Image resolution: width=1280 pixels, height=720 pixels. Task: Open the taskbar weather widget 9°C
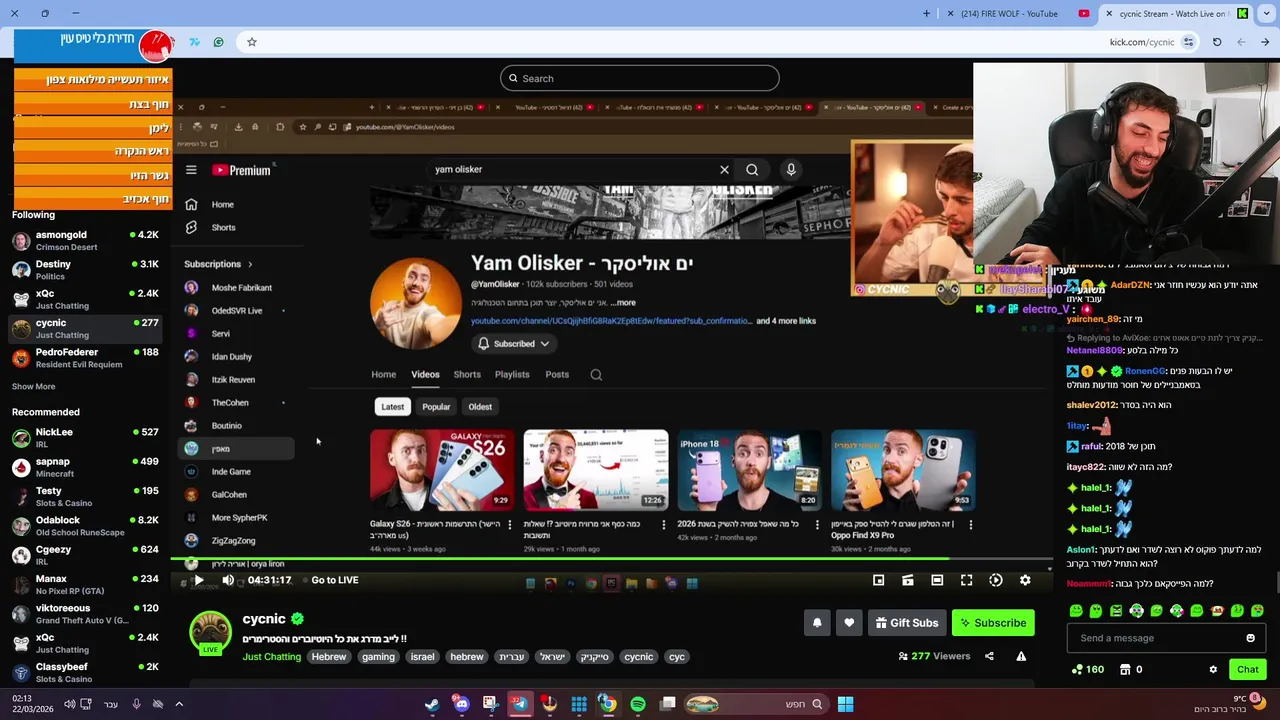[1232, 704]
